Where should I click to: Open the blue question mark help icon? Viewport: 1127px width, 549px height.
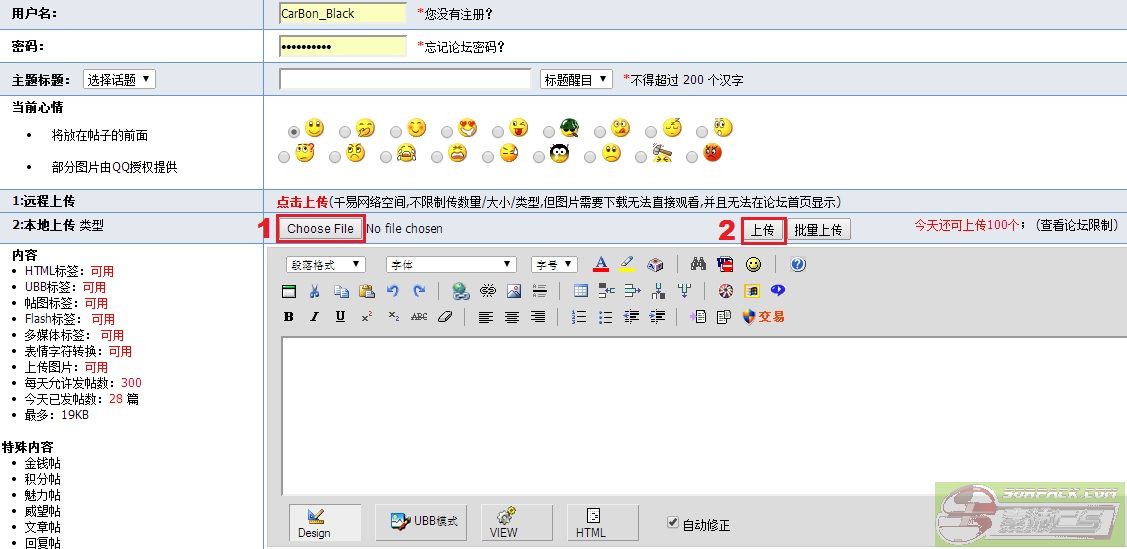(x=797, y=265)
